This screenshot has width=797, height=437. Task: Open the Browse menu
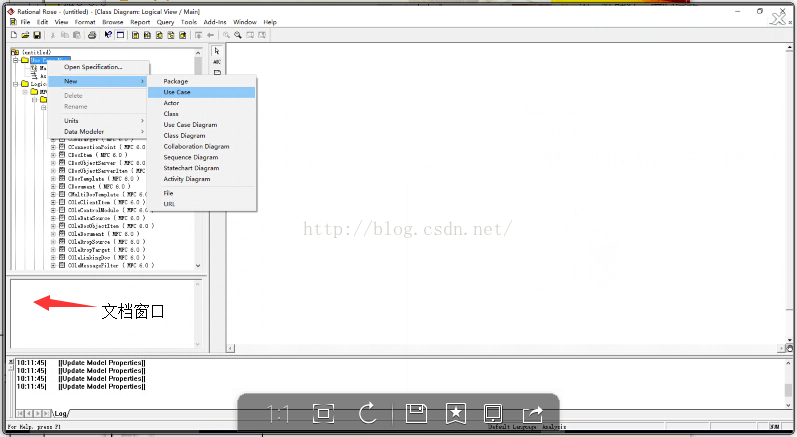coord(113,22)
